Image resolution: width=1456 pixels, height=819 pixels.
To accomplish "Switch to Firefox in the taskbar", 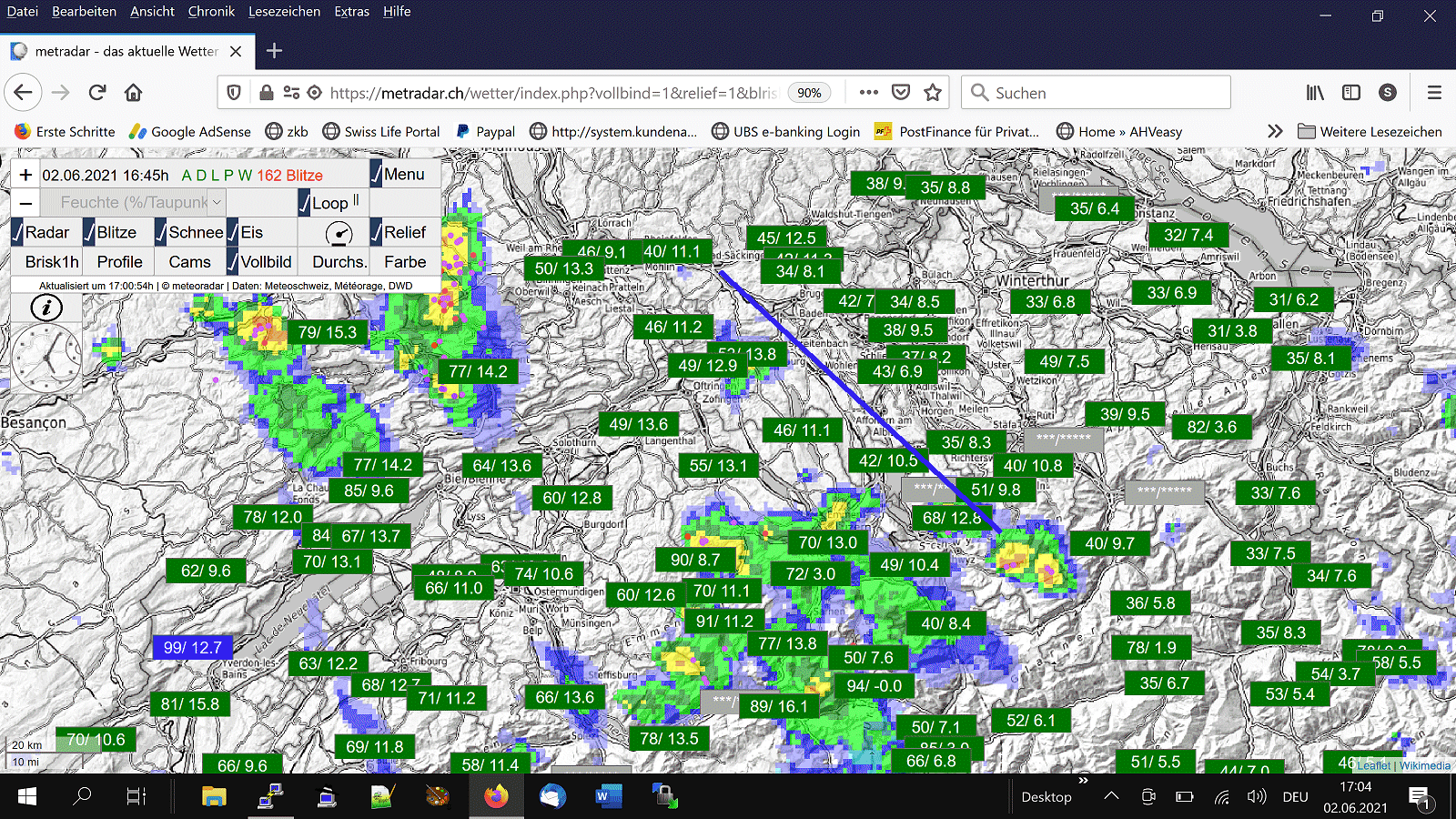I will pos(496,797).
